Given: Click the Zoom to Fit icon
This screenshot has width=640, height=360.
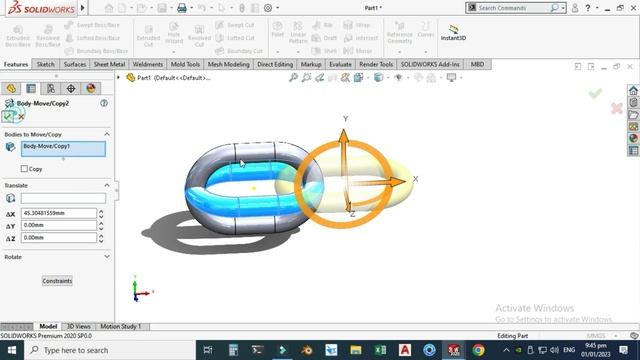Looking at the screenshot, I should coord(293,78).
